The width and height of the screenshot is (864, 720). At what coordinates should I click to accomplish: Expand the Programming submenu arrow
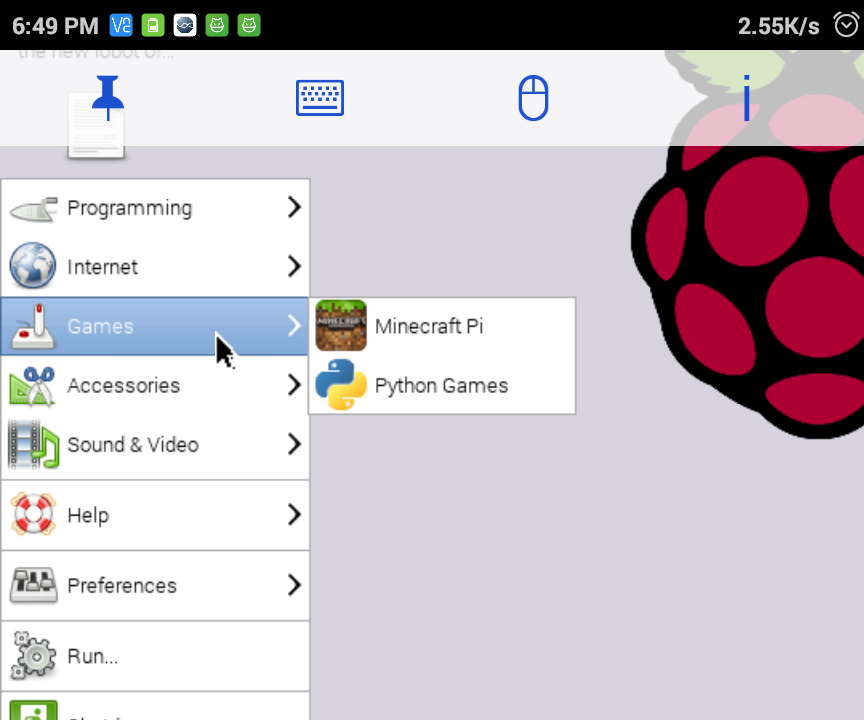292,208
